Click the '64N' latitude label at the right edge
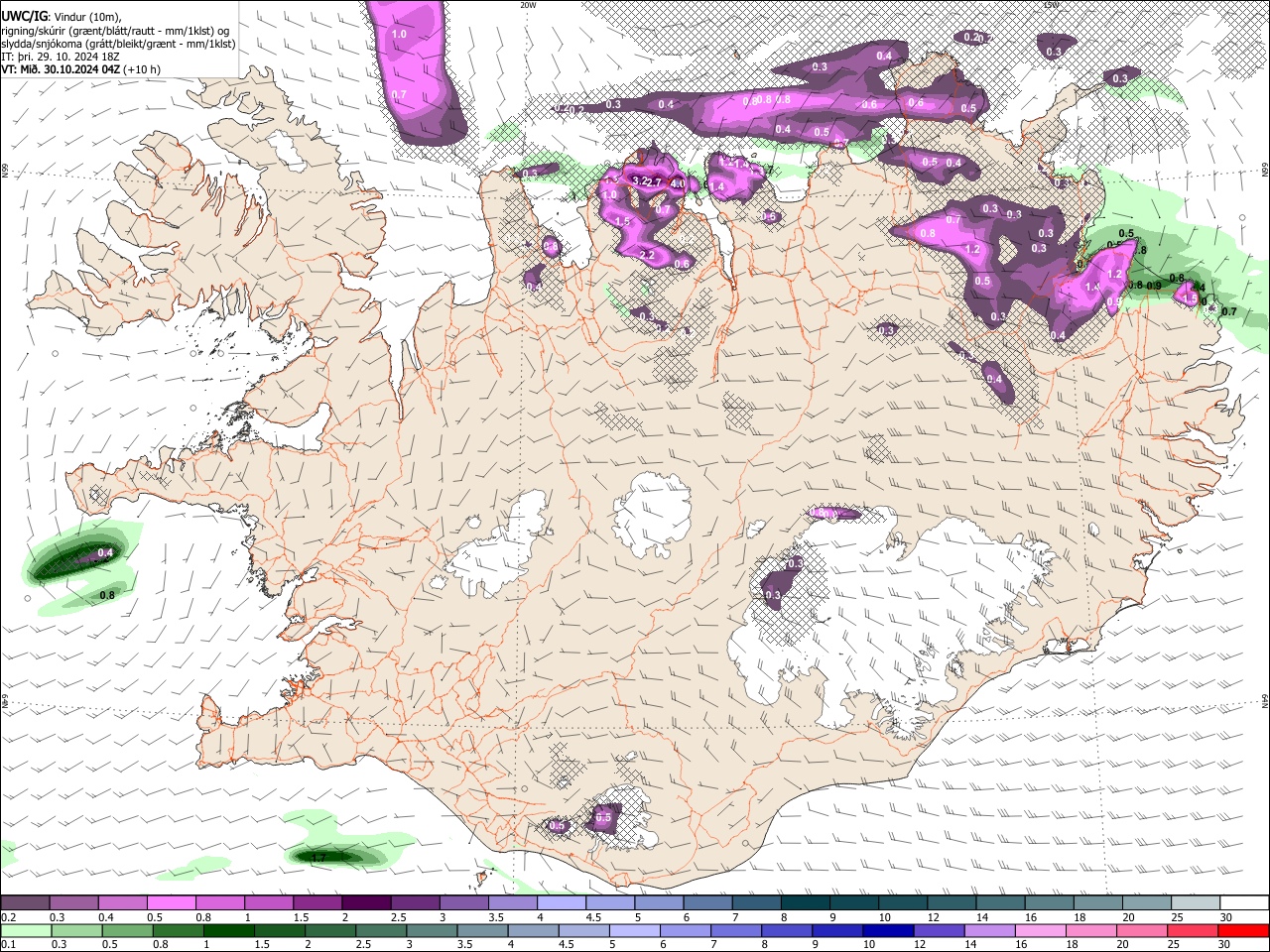The width and height of the screenshot is (1270, 952). tap(1265, 700)
